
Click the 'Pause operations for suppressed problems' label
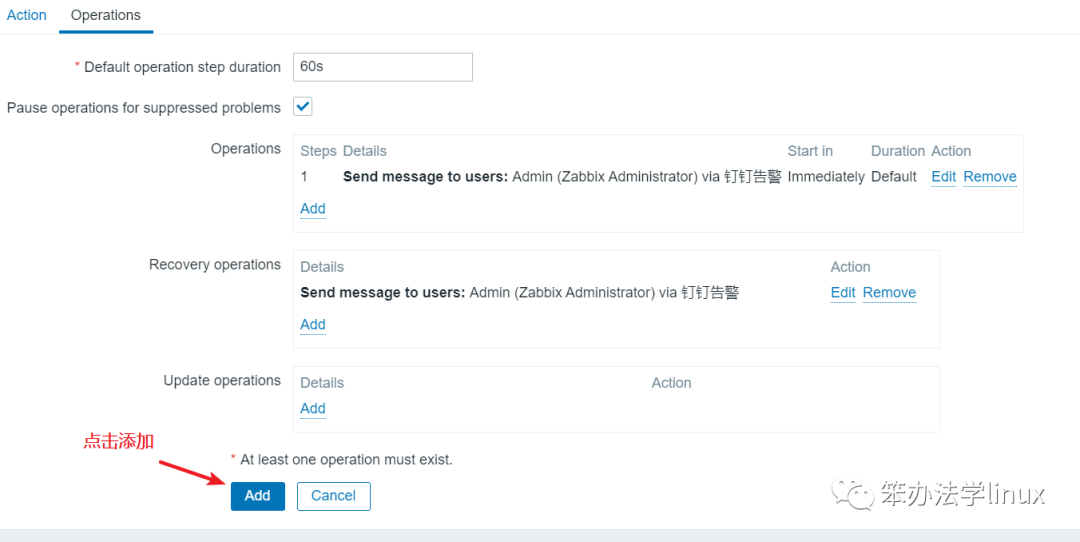click(144, 108)
